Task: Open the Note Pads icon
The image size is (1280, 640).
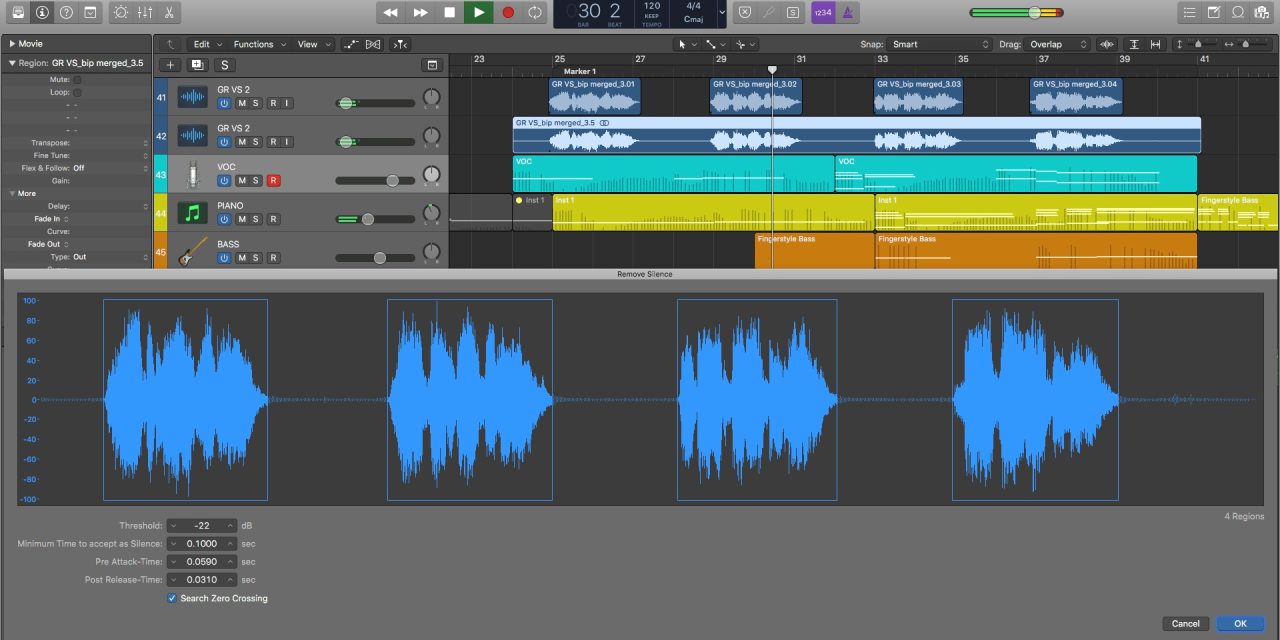Action: (1214, 12)
